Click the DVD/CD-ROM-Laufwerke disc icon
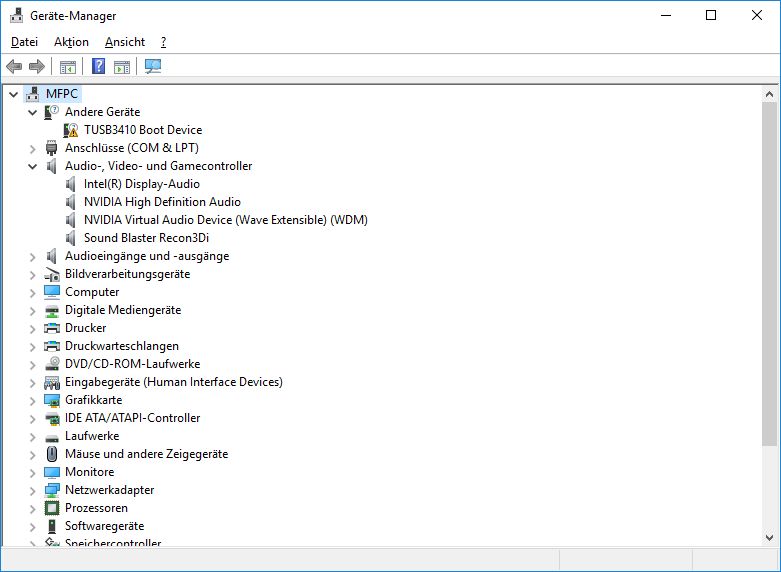This screenshot has height=572, width=781. pos(52,364)
